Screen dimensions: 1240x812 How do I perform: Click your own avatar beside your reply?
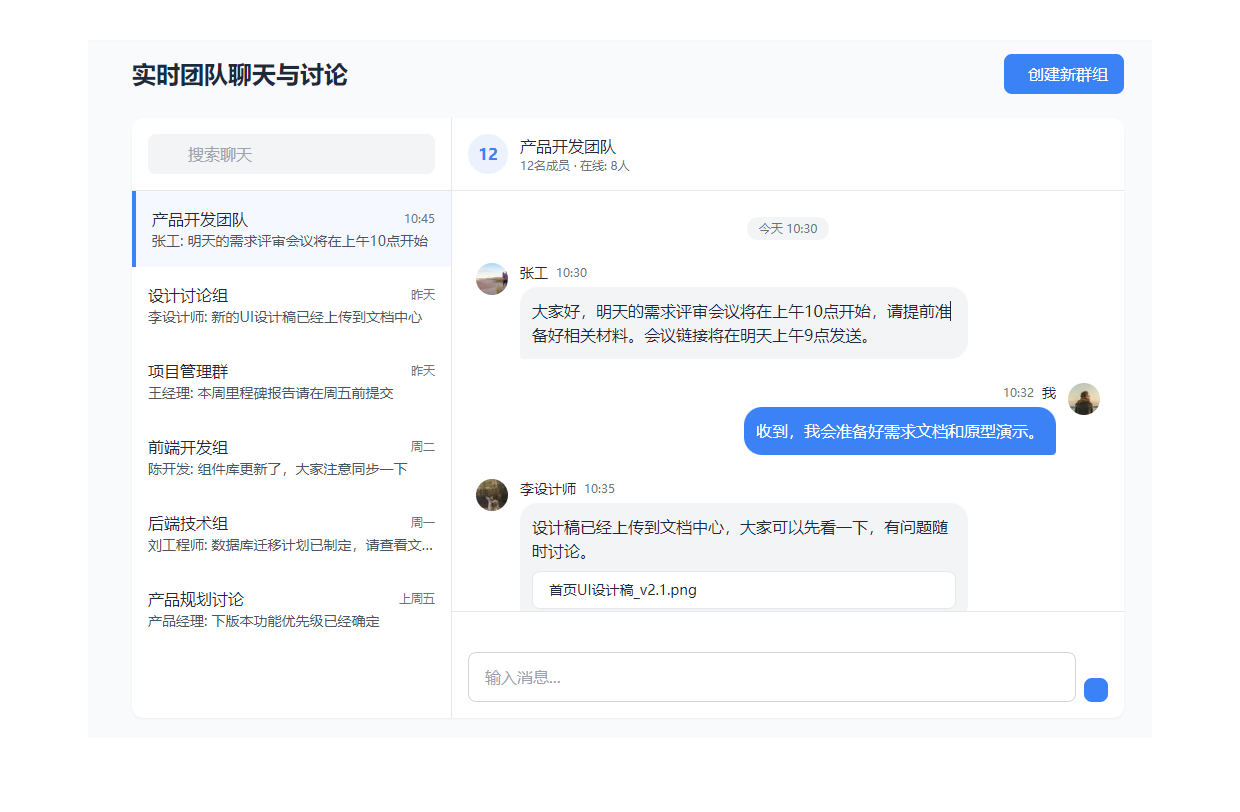coord(1084,399)
